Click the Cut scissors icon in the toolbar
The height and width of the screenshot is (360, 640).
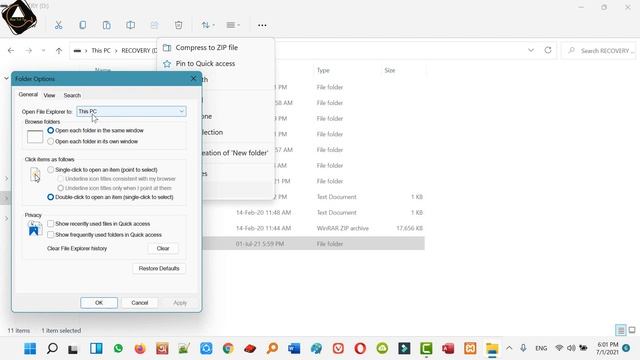(x=58, y=25)
